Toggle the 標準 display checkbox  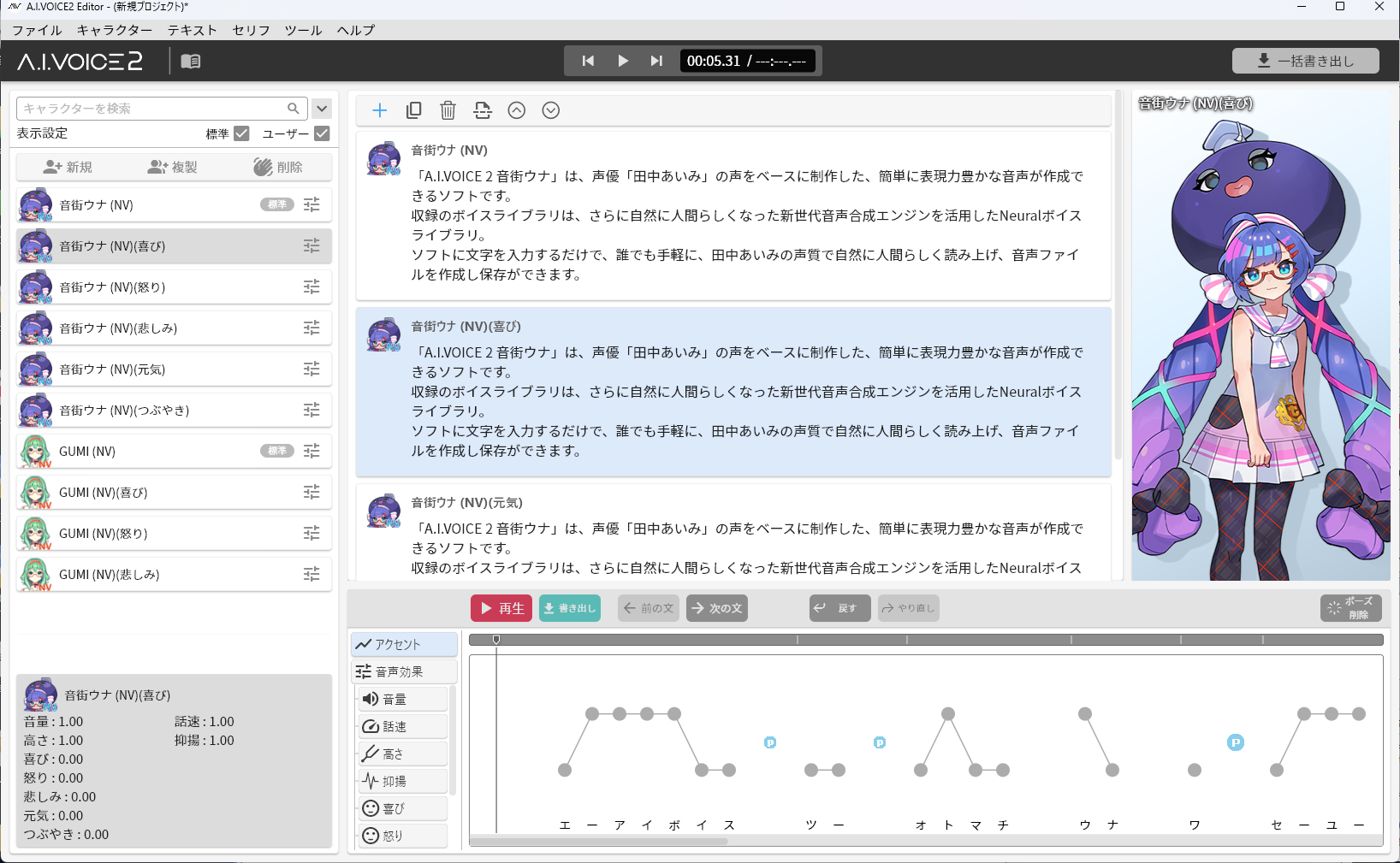point(241,133)
